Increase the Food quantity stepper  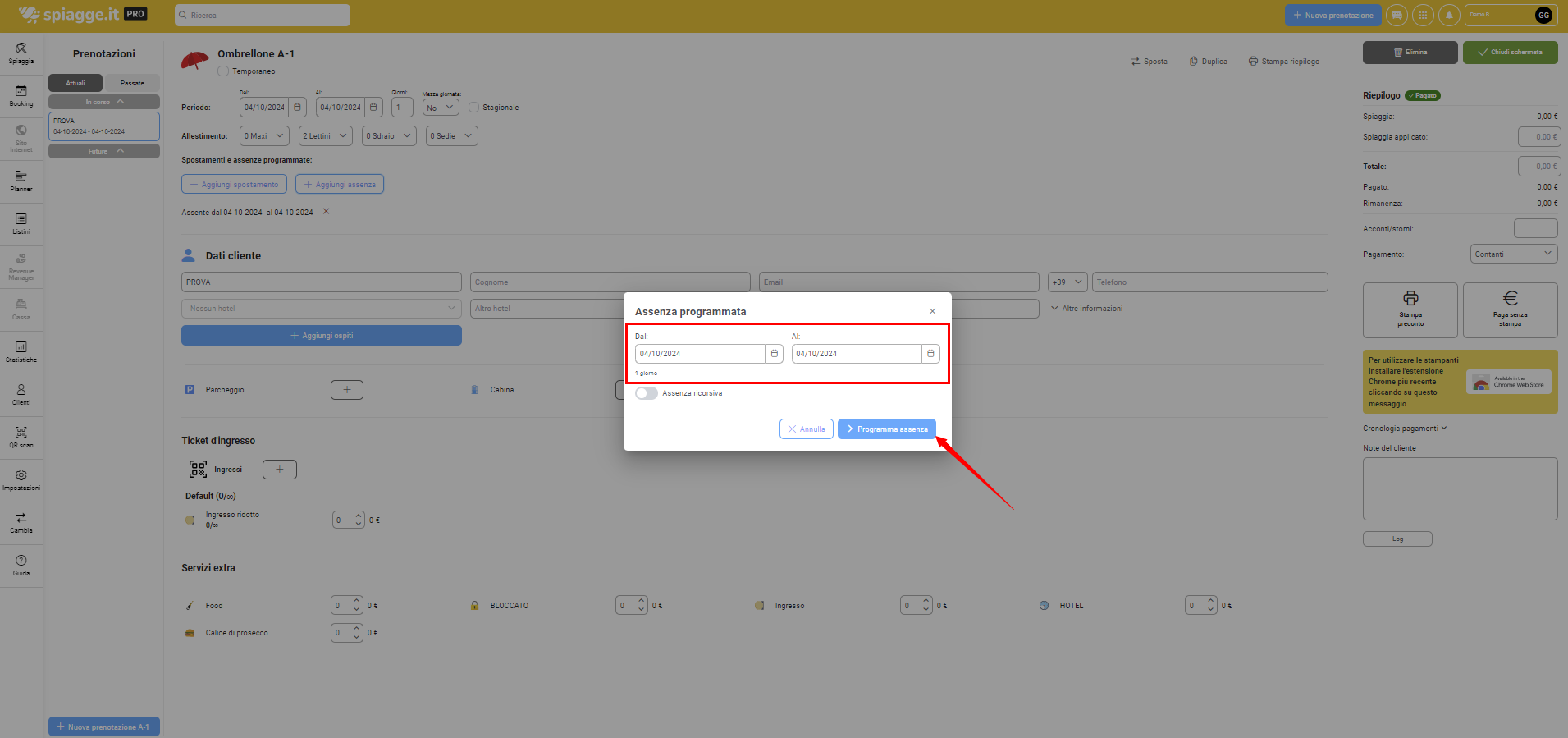(x=357, y=601)
